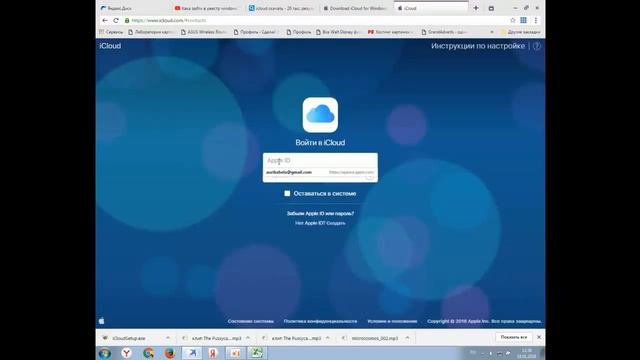Switch to the Download iCloud for Windows tab
This screenshot has height=360, width=640.
point(356,8)
